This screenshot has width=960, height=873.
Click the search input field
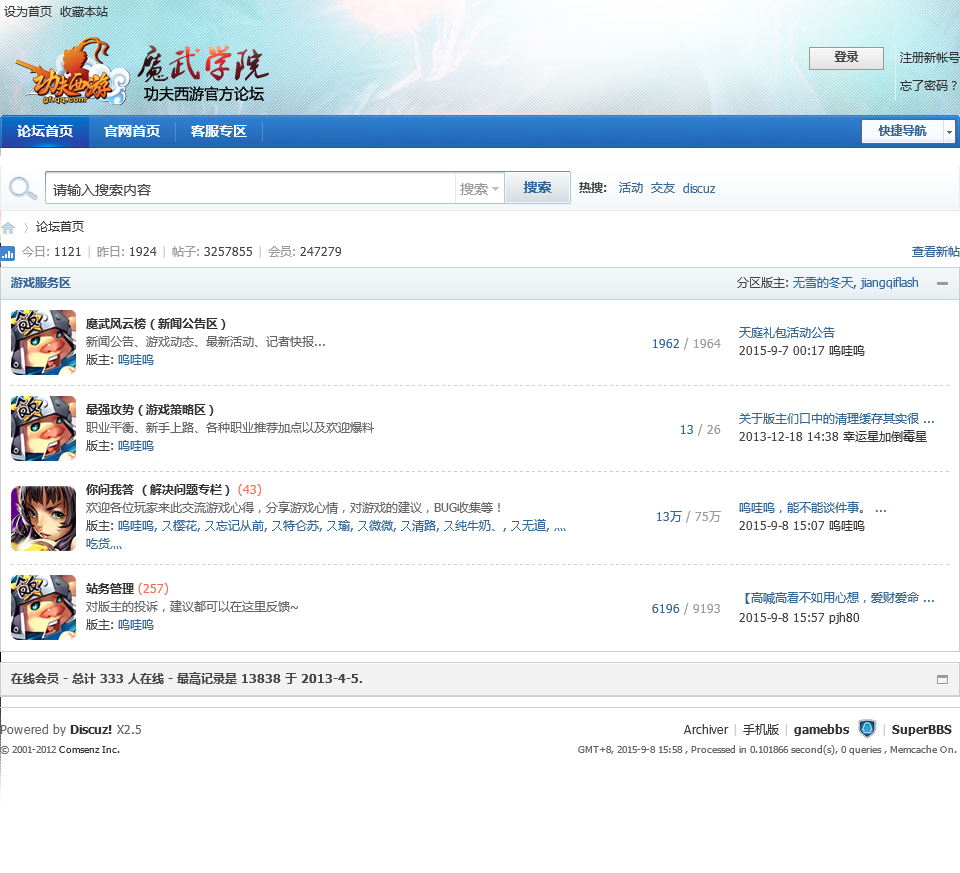(250, 189)
